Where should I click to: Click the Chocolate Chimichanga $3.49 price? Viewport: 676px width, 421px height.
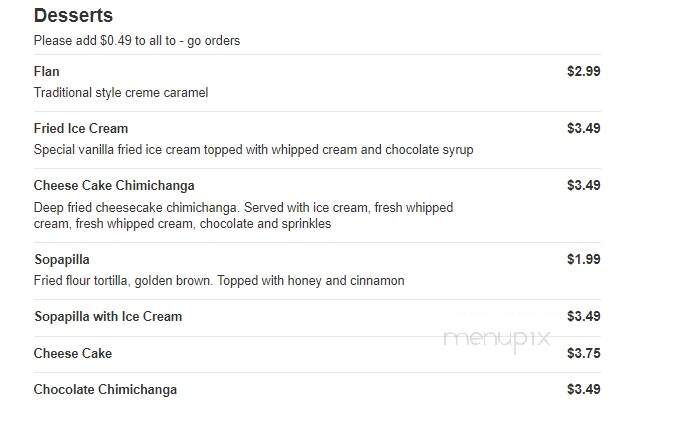583,389
